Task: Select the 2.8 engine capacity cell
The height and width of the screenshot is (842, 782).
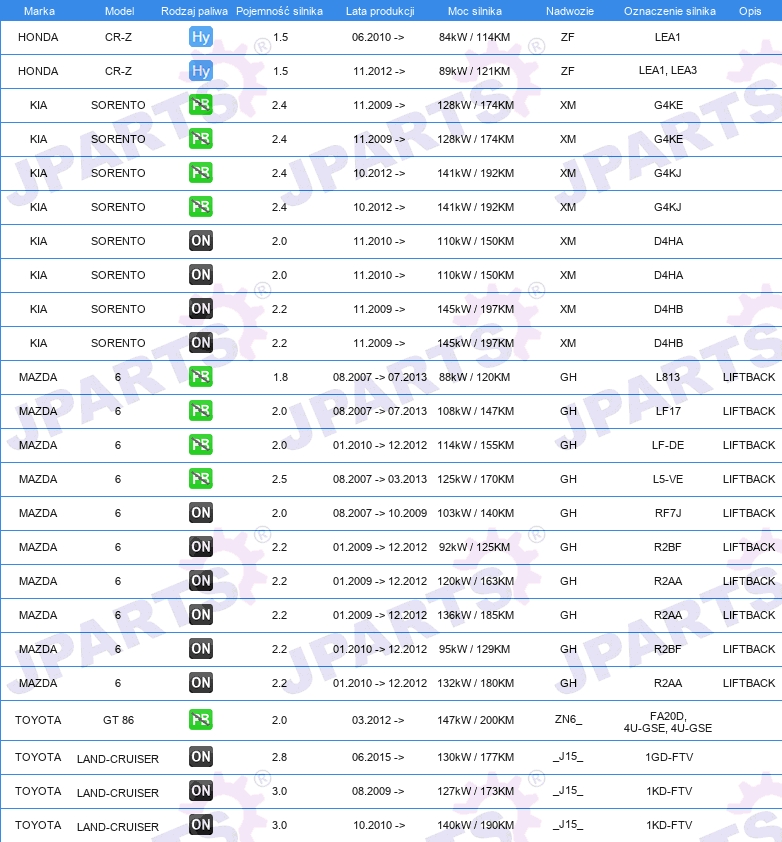Action: [x=279, y=757]
